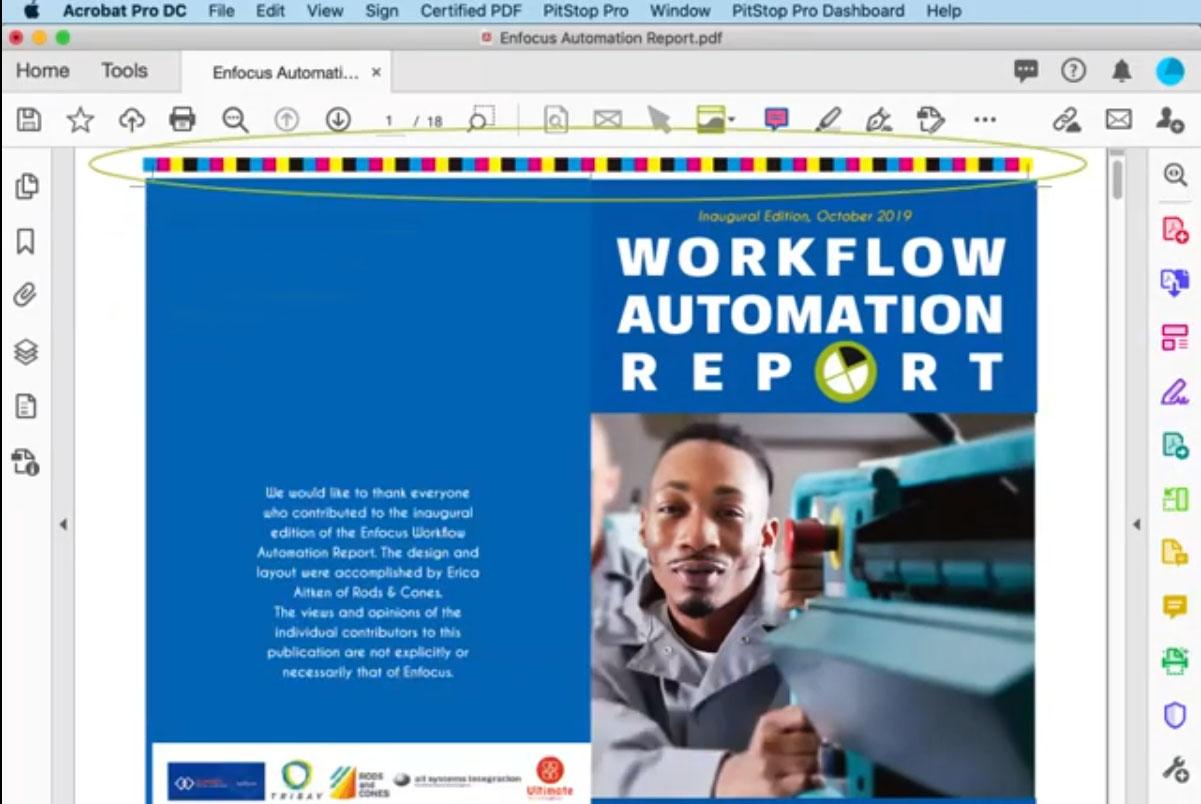The height and width of the screenshot is (804, 1201).
Task: Open the search tools magnifier in right pane
Action: pyautogui.click(x=1174, y=174)
